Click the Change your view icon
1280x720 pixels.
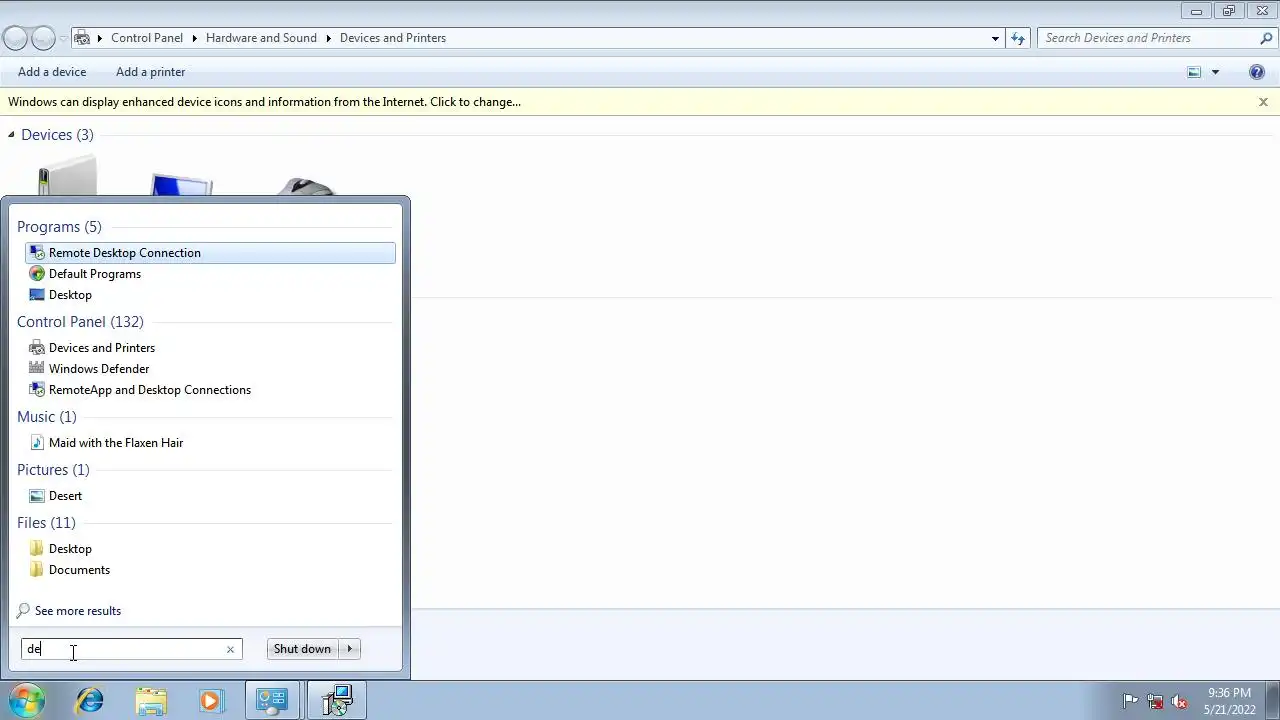[1194, 72]
